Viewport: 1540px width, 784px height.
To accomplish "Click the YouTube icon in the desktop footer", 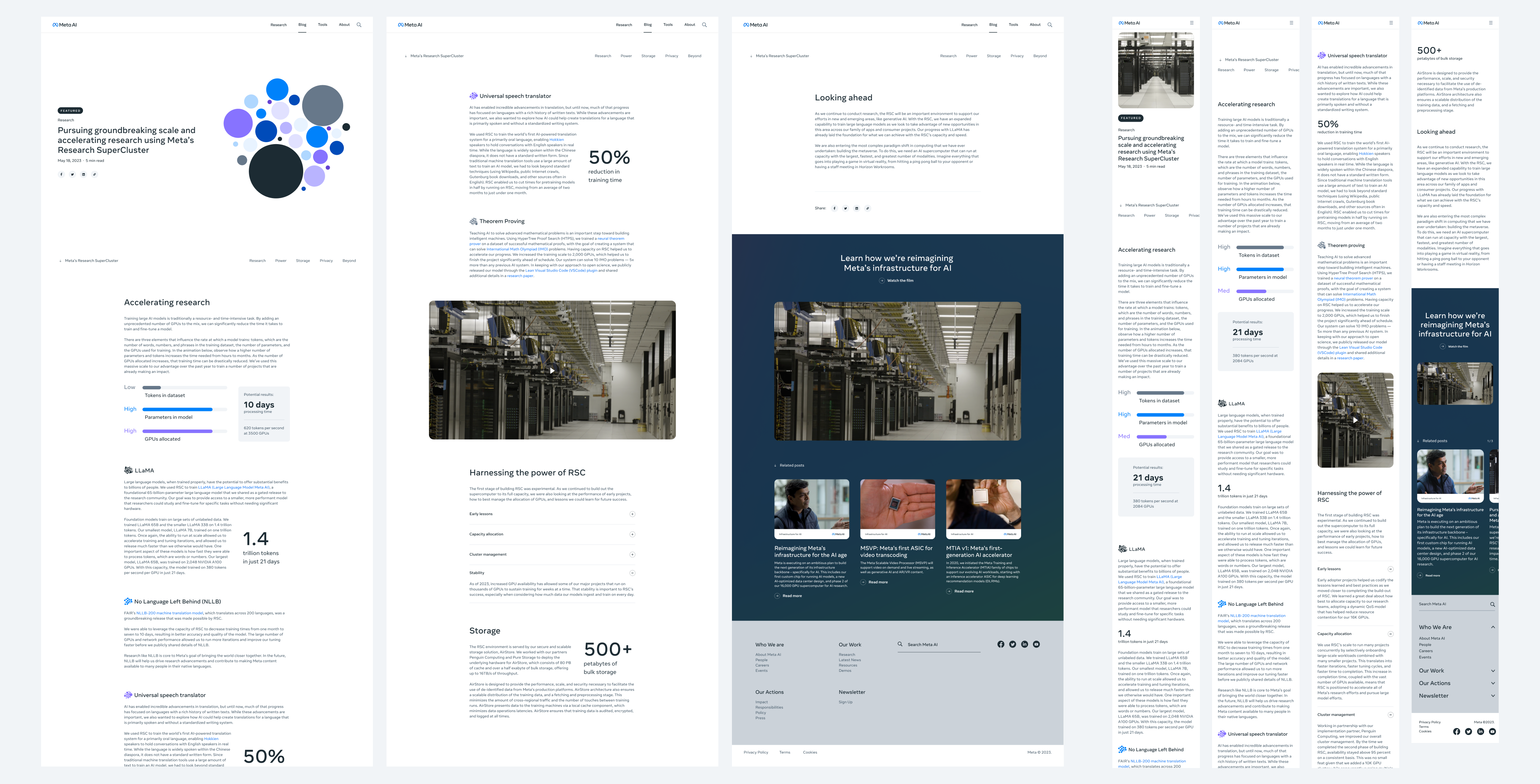I will [x=1036, y=644].
